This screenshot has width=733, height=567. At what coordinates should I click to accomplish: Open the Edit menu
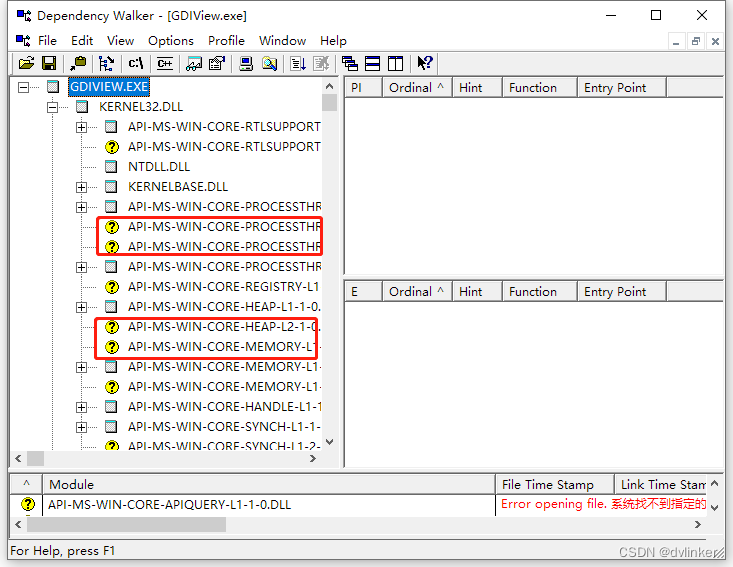[82, 41]
